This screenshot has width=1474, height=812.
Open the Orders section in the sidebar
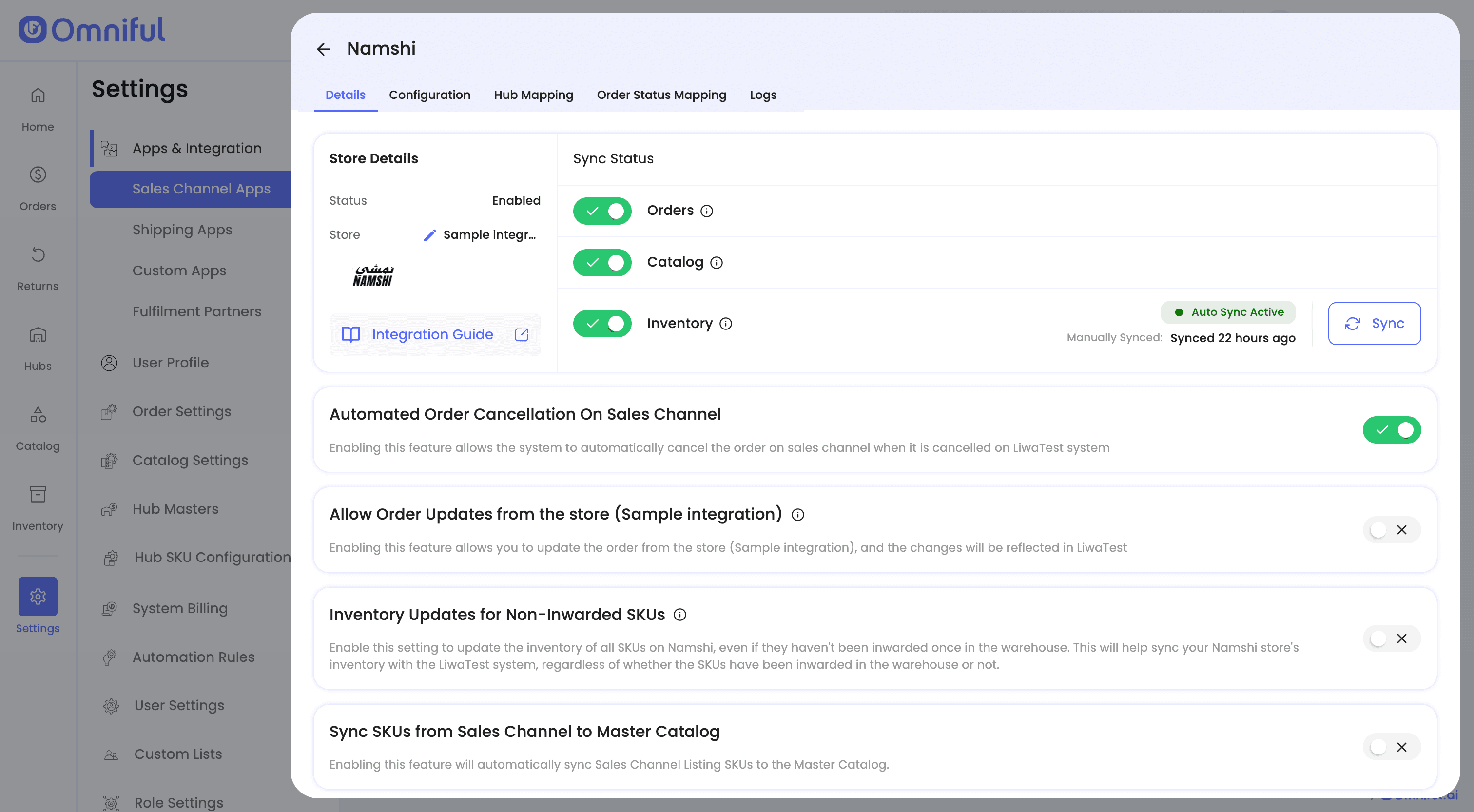38,188
